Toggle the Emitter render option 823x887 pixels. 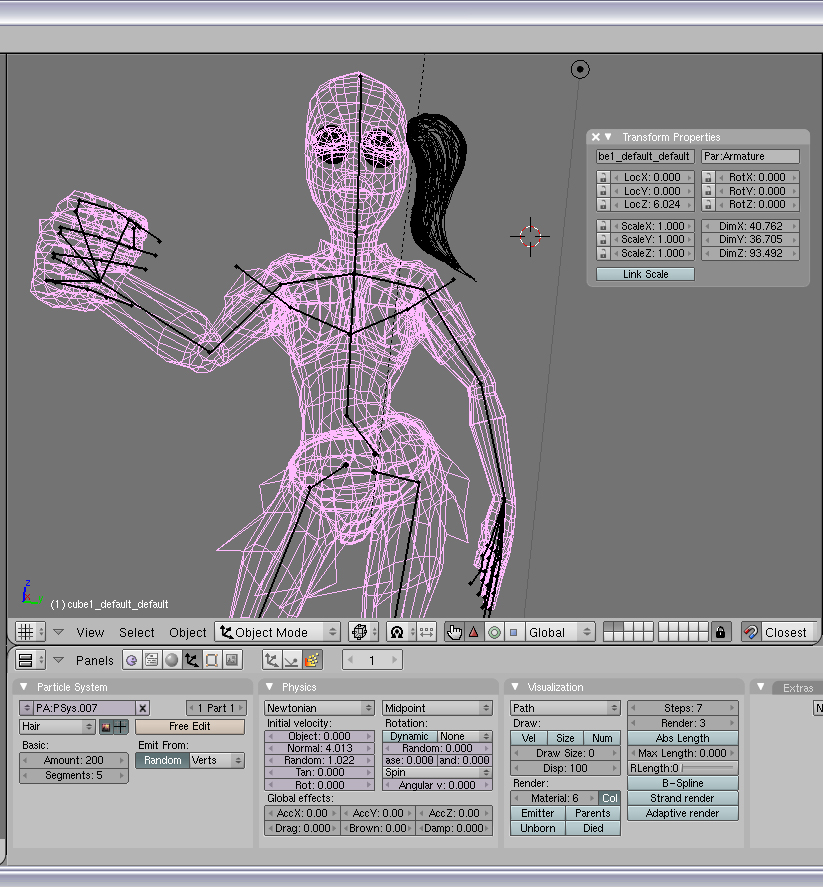tap(538, 813)
